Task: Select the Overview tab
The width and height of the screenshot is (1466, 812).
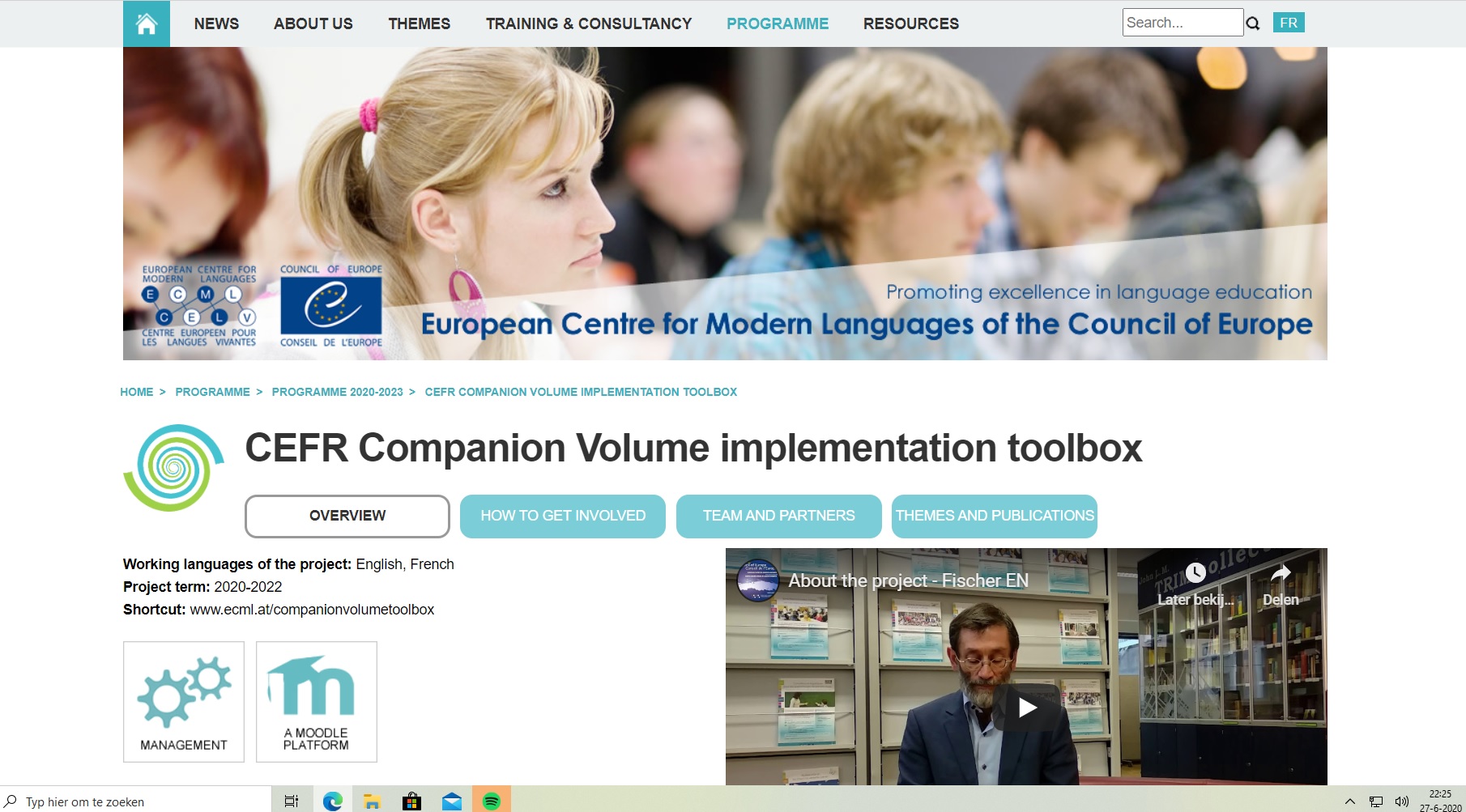Action: [347, 516]
